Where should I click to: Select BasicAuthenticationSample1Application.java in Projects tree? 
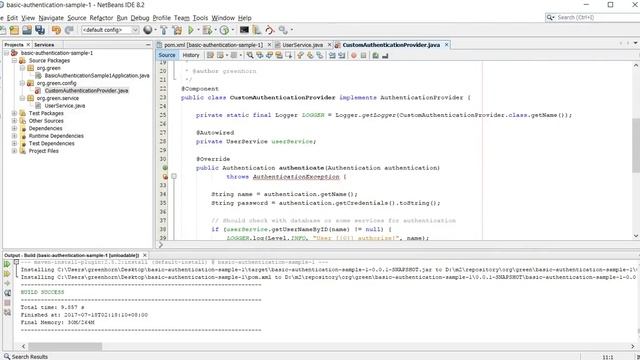click(97, 76)
